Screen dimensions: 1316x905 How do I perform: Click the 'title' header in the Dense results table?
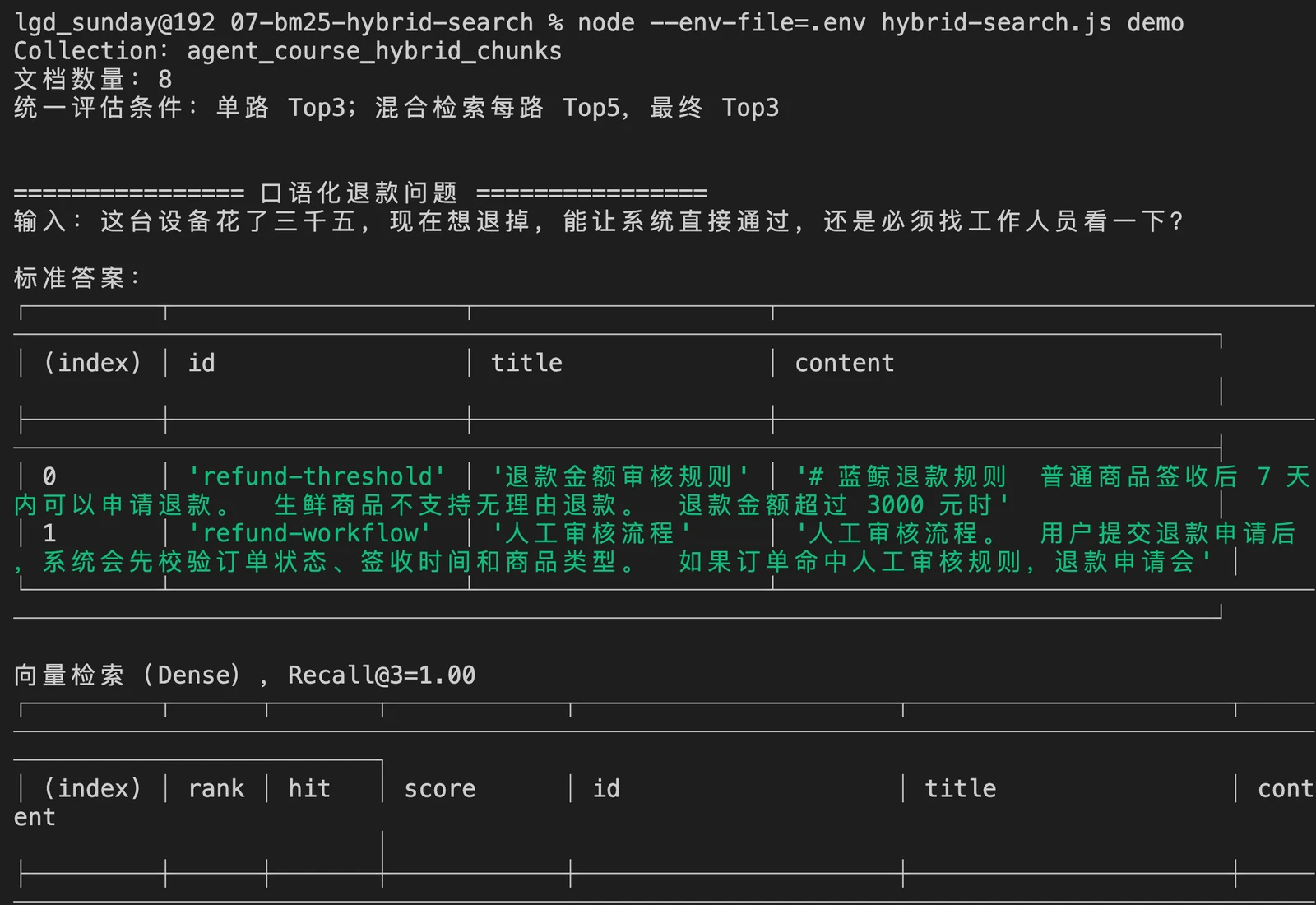960,789
